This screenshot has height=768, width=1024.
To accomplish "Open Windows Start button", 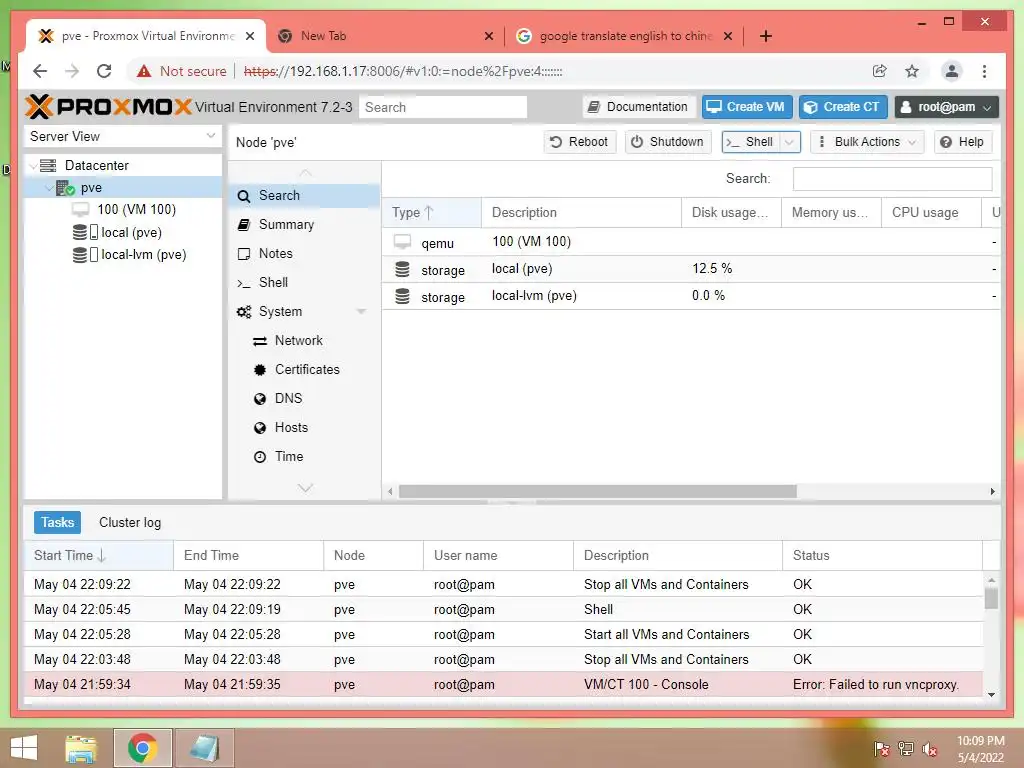I will coord(24,748).
